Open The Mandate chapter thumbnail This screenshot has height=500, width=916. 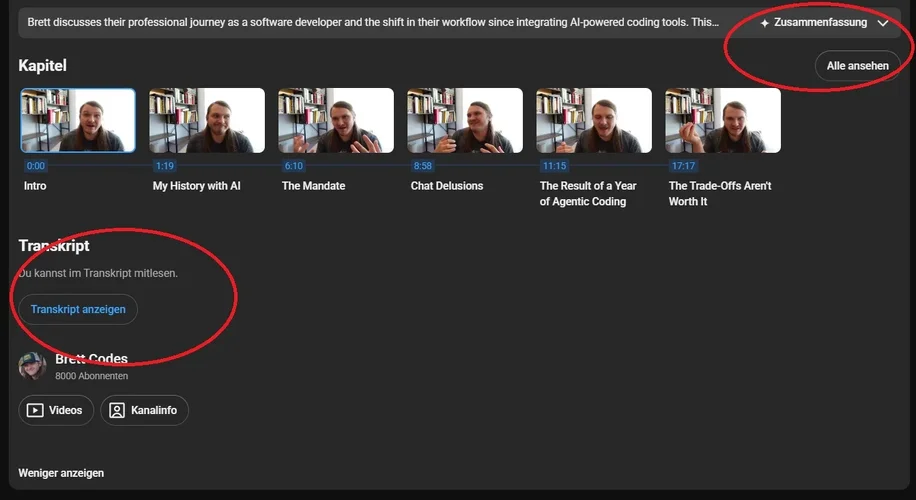pyautogui.click(x=336, y=120)
